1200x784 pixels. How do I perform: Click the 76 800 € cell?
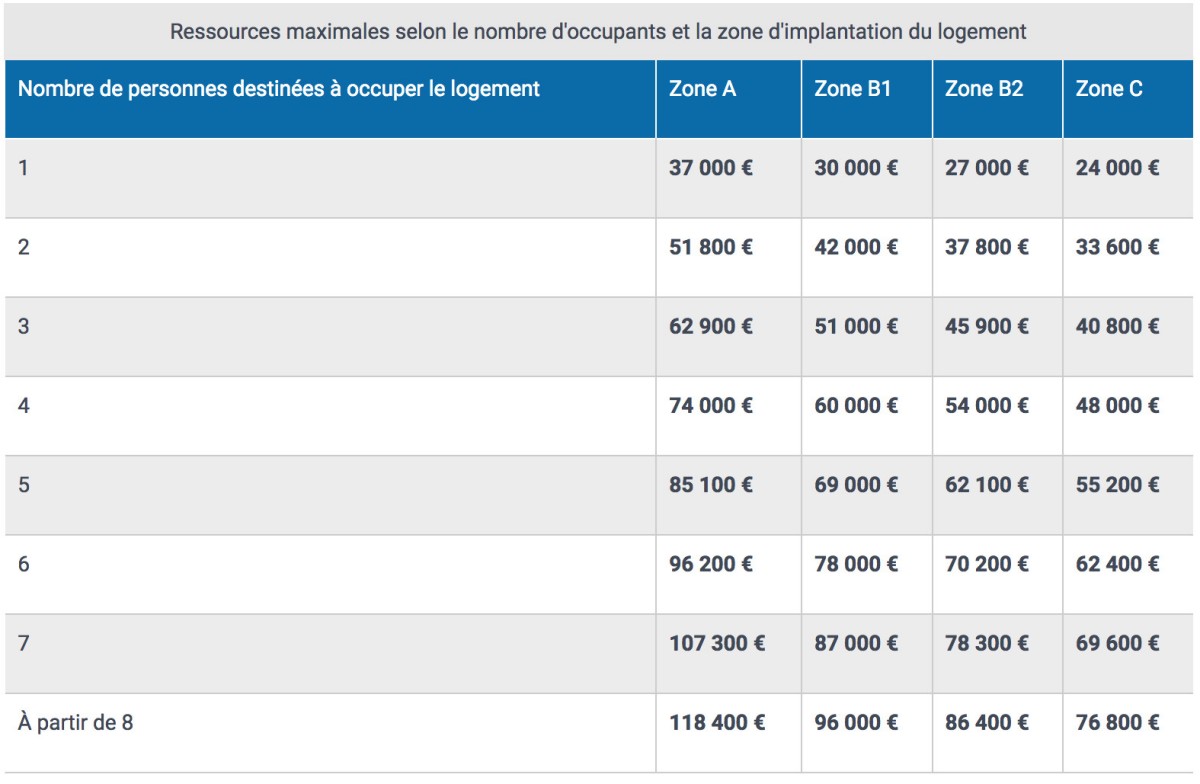tap(1117, 722)
